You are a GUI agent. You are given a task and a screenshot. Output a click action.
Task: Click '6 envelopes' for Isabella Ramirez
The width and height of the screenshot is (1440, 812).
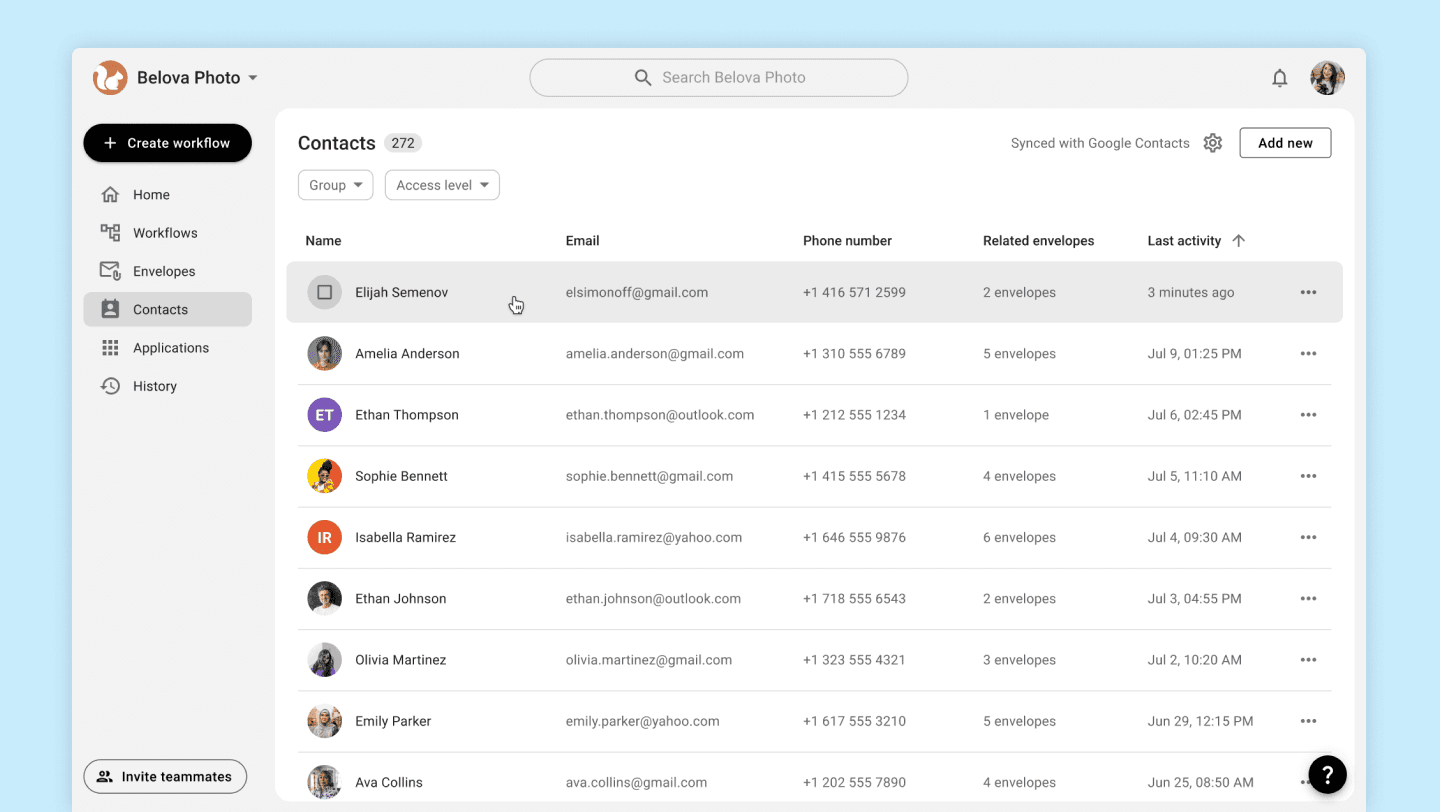pyautogui.click(x=1019, y=537)
